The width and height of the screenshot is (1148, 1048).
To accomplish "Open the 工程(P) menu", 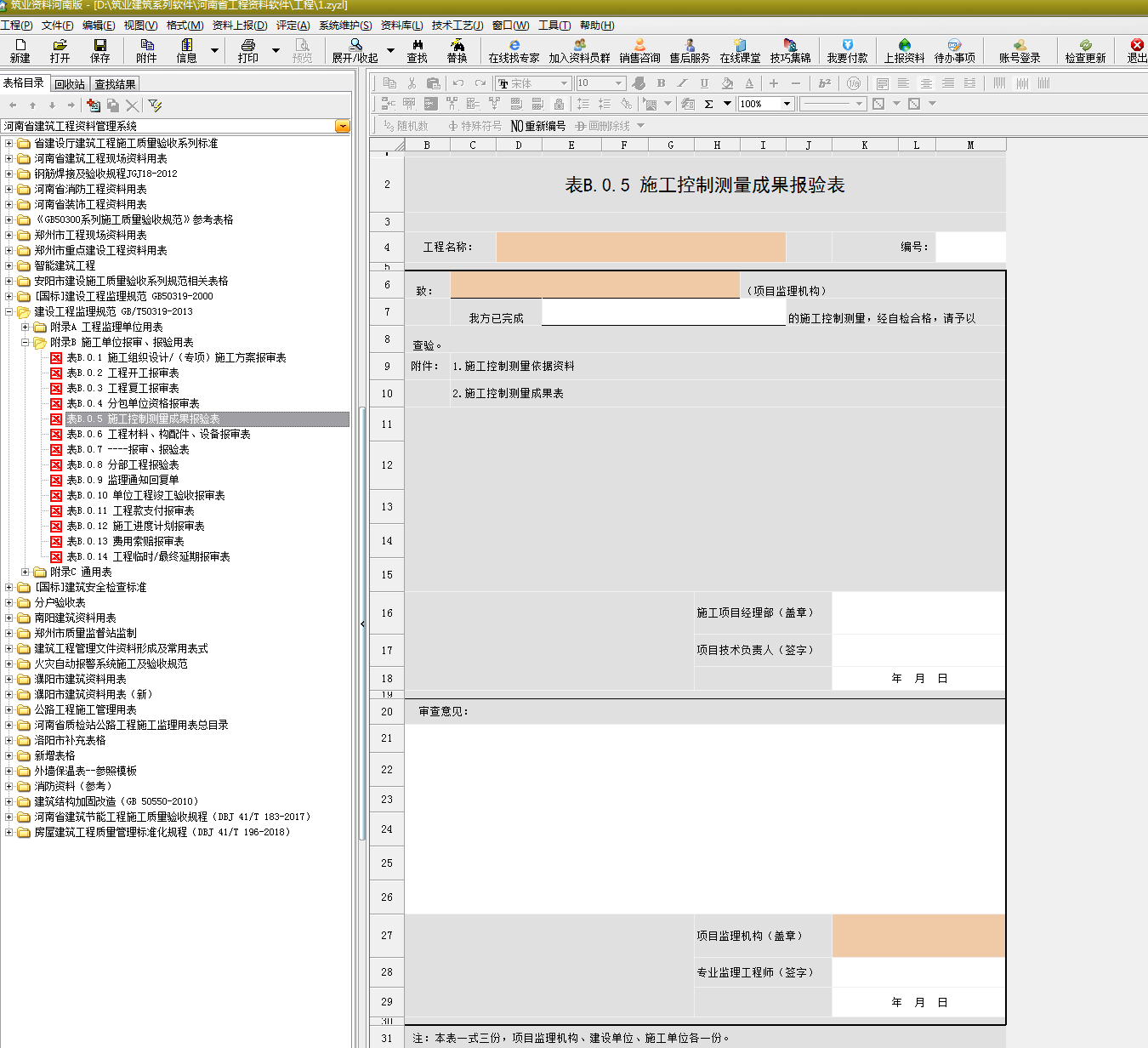I will tap(16, 26).
